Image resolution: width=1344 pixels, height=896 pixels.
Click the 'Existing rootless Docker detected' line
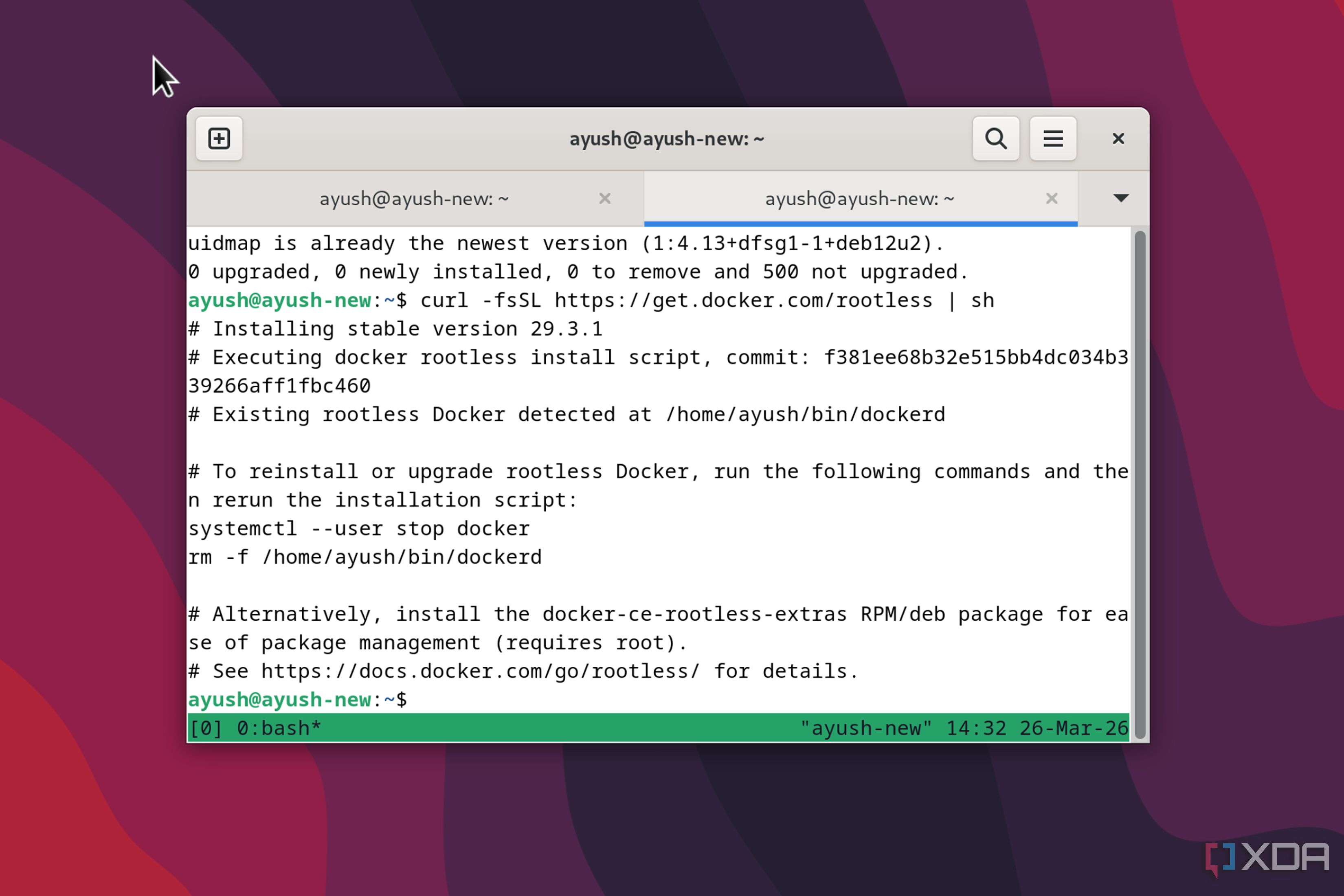(x=567, y=415)
